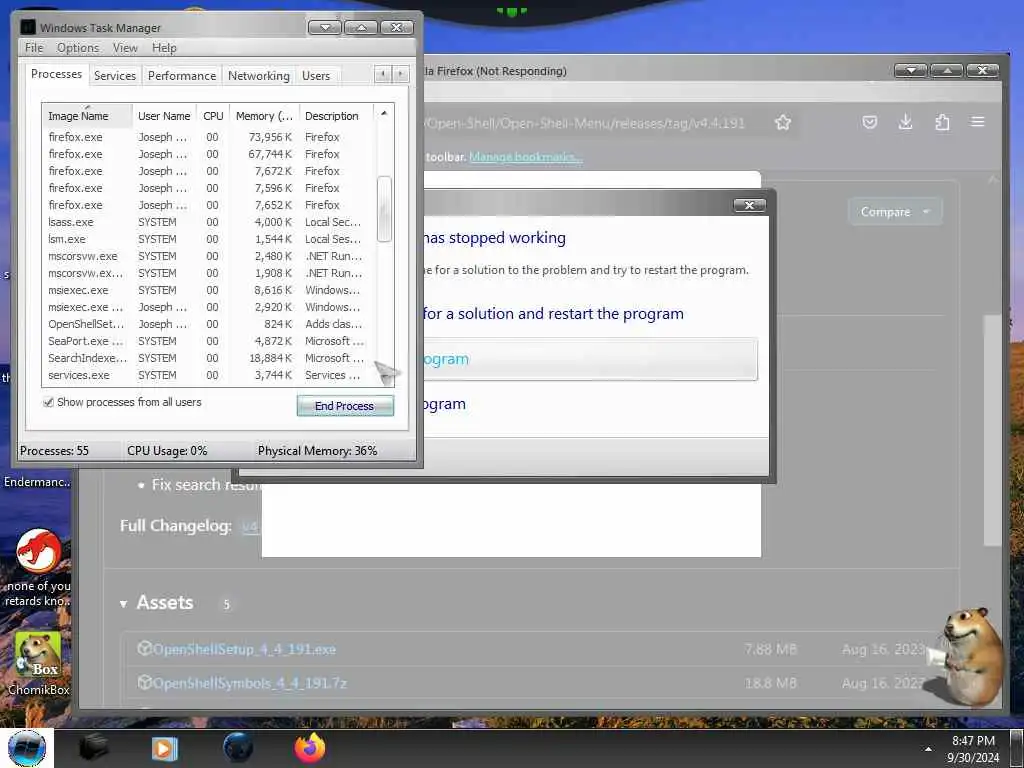Download OpenShellSetup_4_4_191.exe link
The height and width of the screenshot is (768, 1024).
pyautogui.click(x=244, y=649)
